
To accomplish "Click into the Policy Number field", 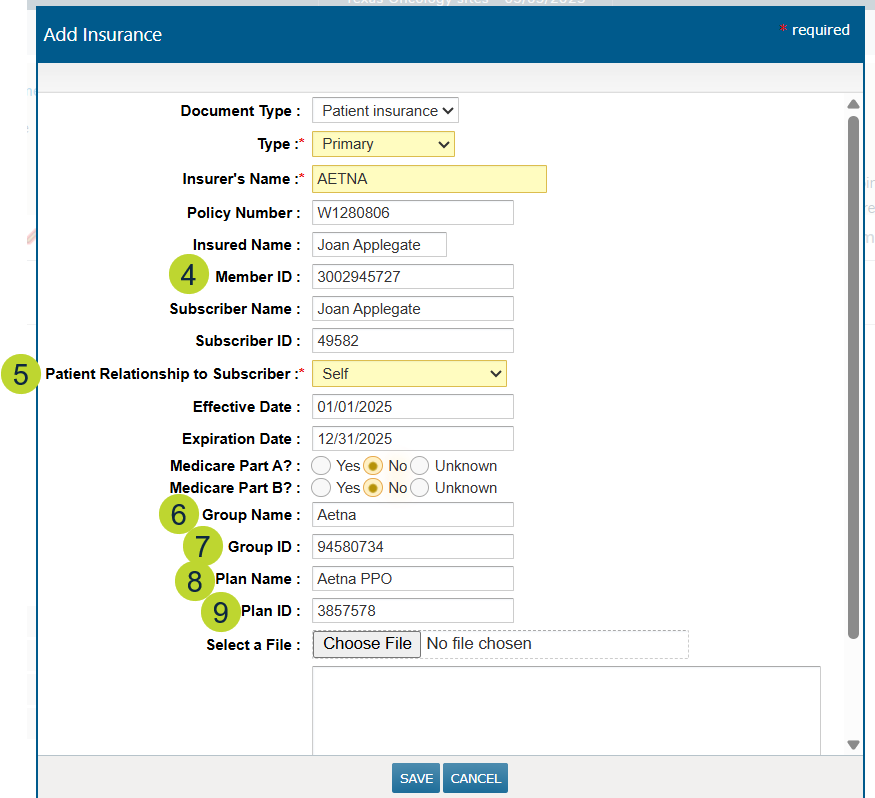I will coord(412,213).
